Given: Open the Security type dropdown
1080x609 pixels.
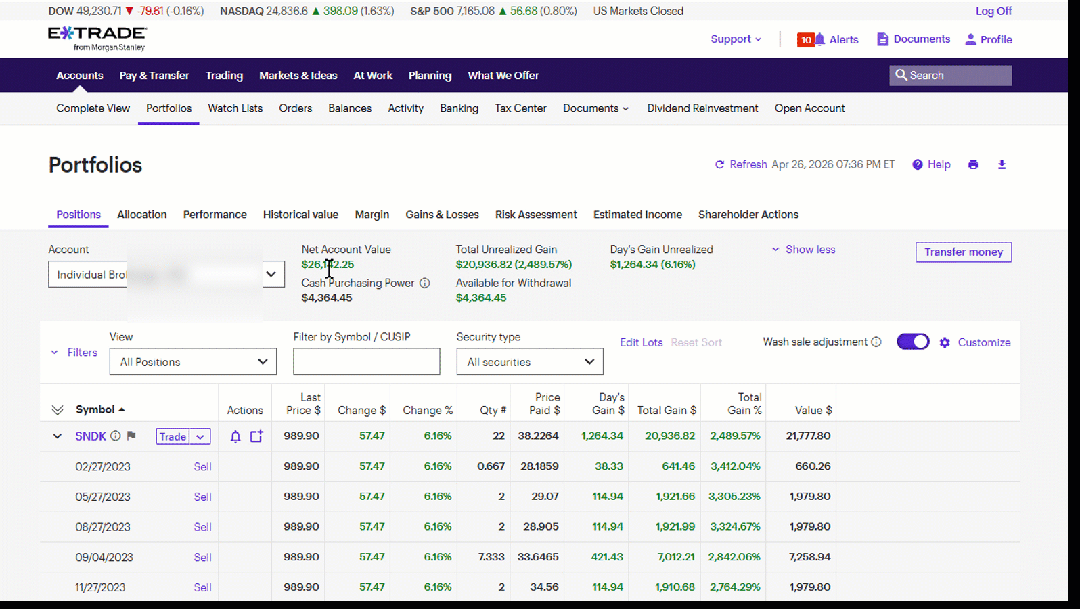Looking at the screenshot, I should coord(529,362).
